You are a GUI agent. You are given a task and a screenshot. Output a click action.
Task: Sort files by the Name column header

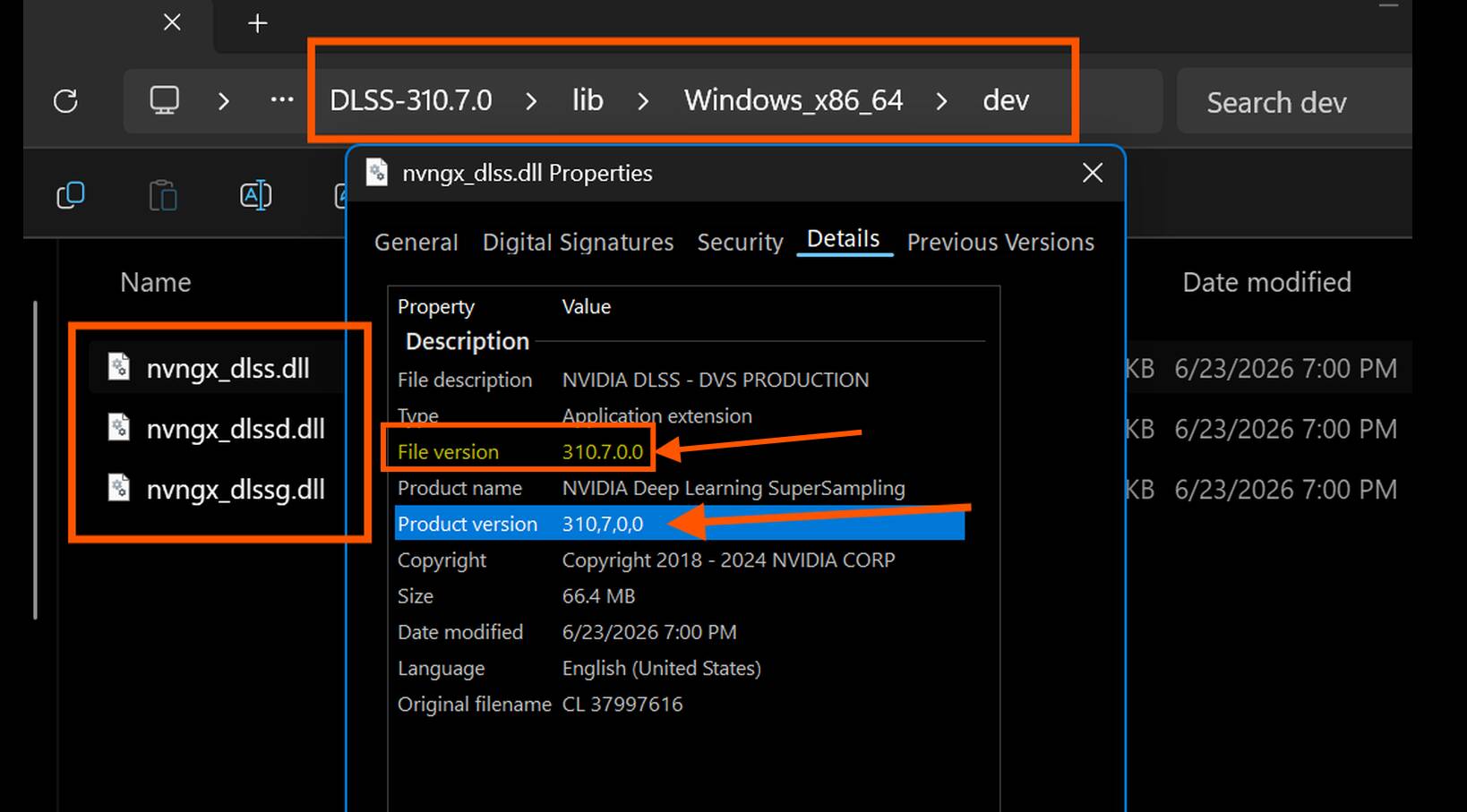click(x=156, y=282)
